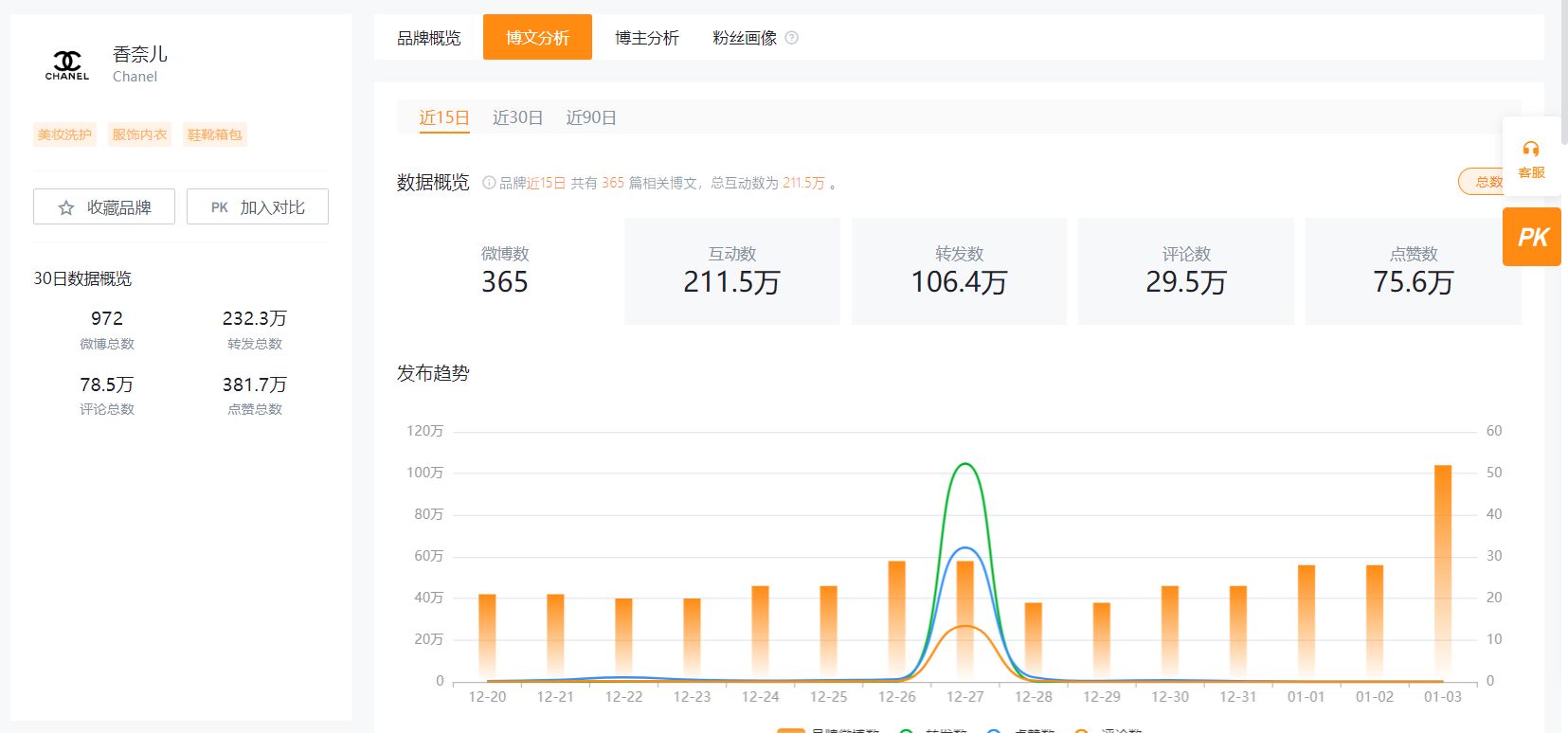1568x733 pixels.
Task: Select the 互动数 211.5万 card
Action: pyautogui.click(x=732, y=271)
